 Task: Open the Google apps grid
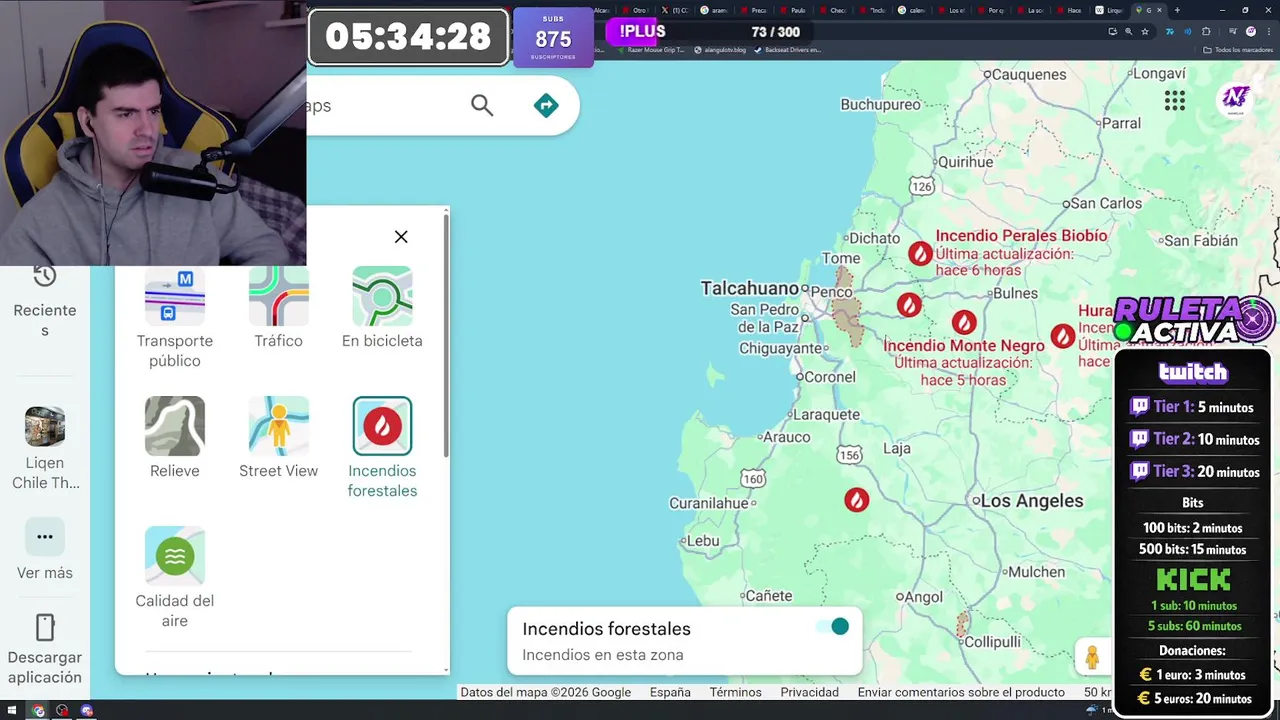[x=1175, y=100]
